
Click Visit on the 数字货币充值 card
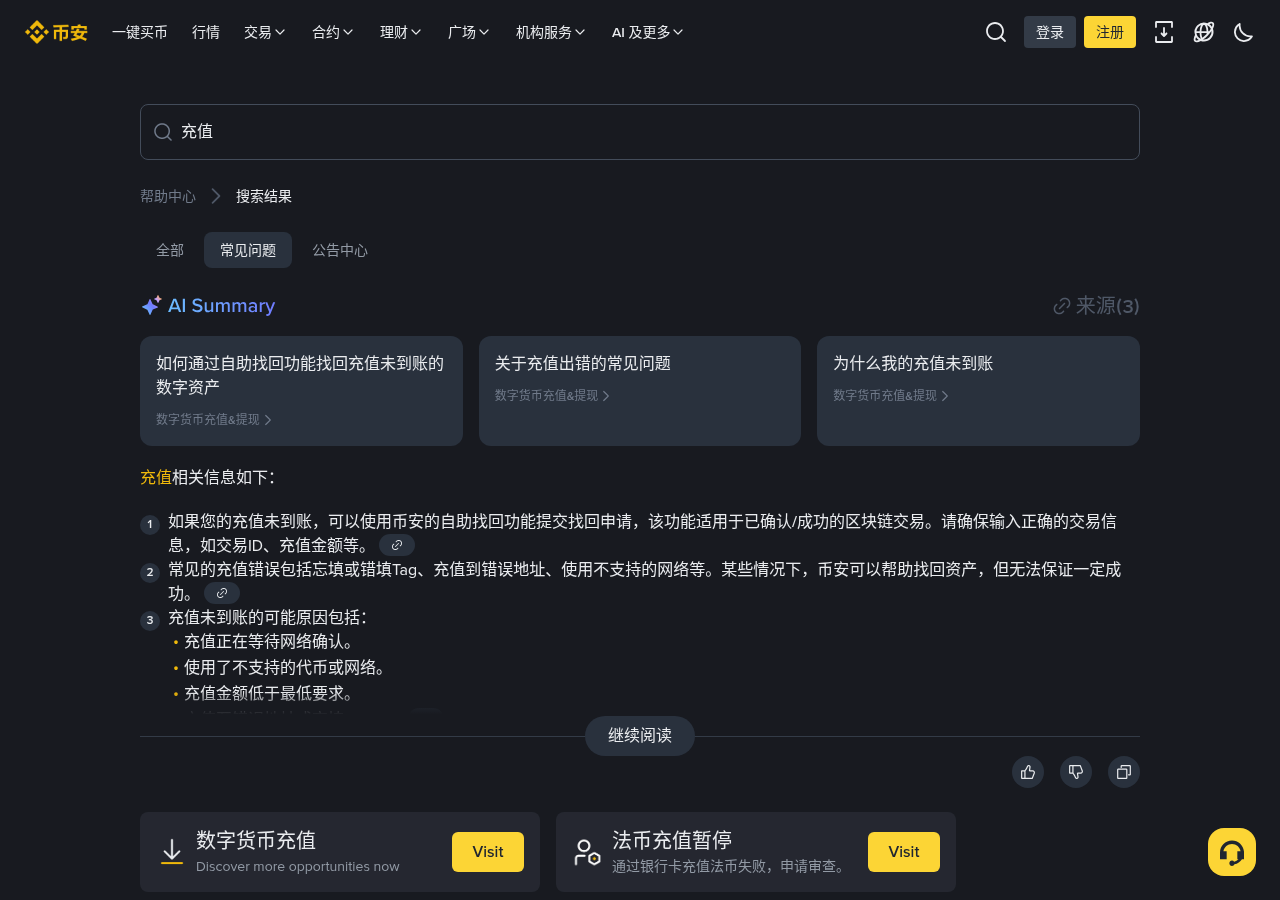coord(488,852)
